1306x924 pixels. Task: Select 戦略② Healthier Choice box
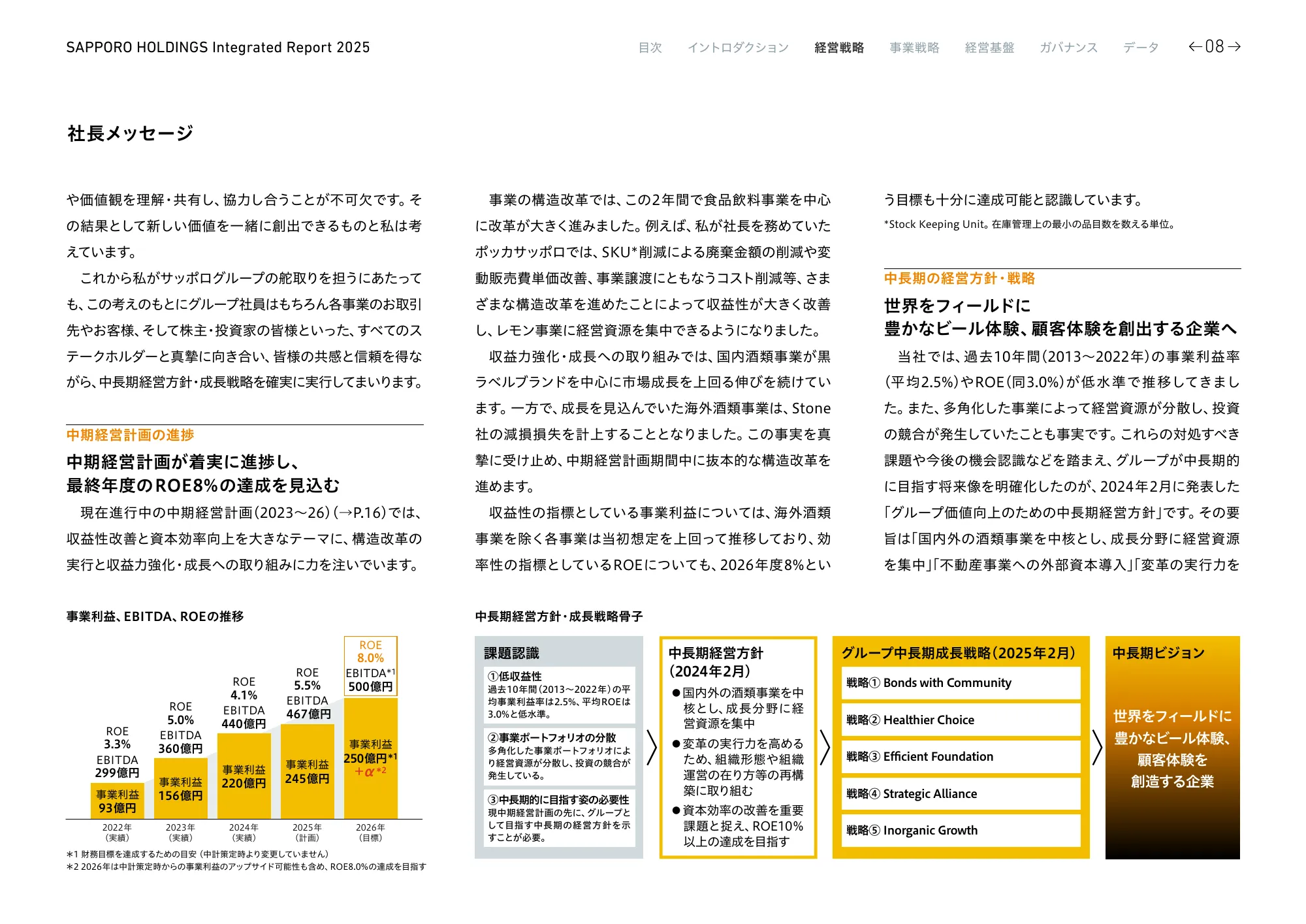click(961, 720)
